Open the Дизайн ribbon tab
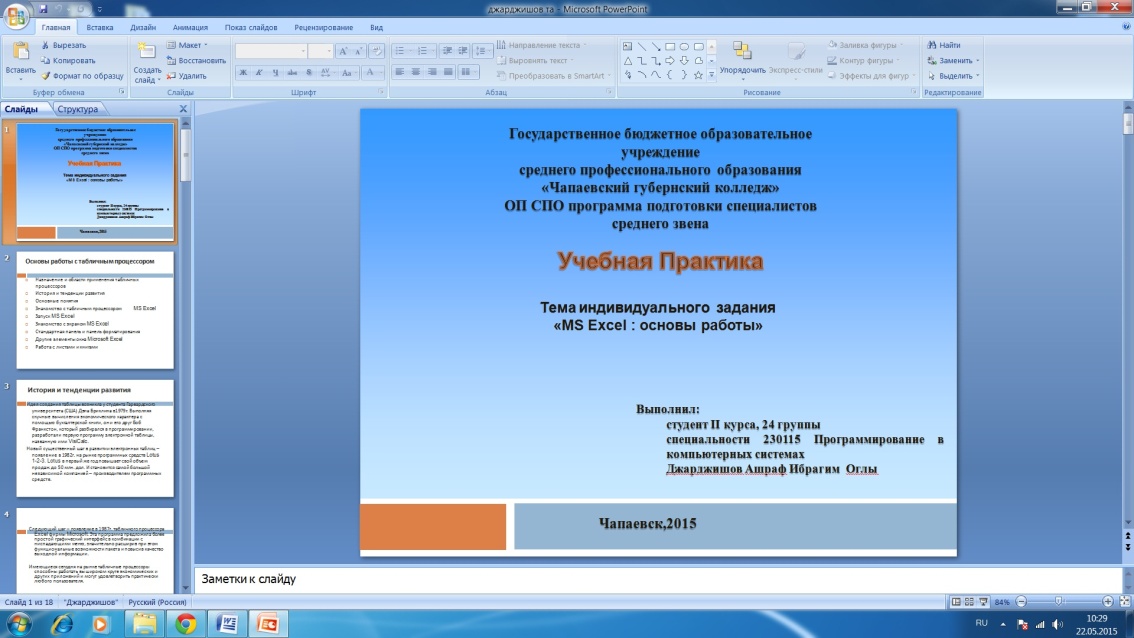The height and width of the screenshot is (638, 1134). [143, 27]
